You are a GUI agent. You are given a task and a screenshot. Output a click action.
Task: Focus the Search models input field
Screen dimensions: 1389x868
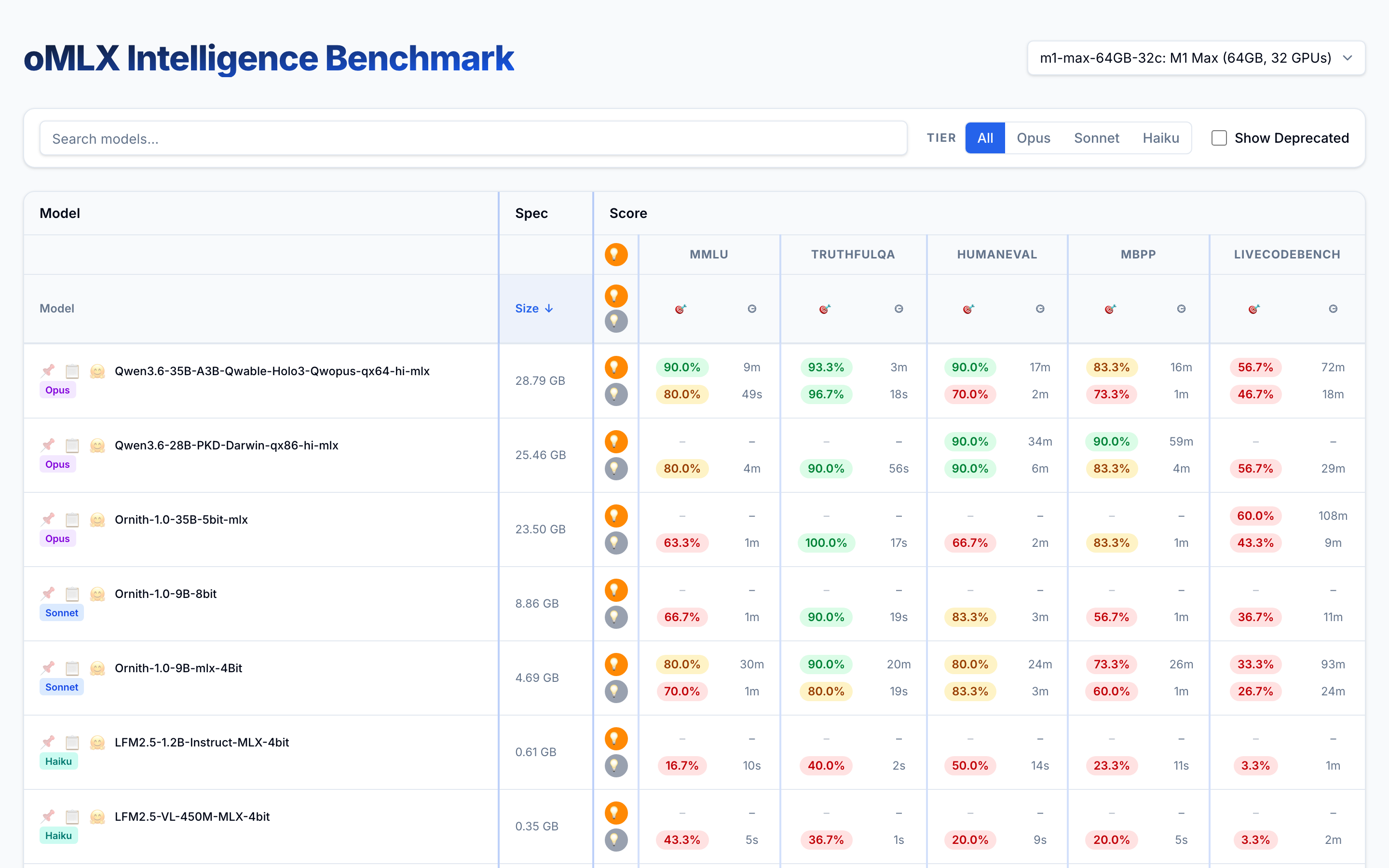(473, 138)
